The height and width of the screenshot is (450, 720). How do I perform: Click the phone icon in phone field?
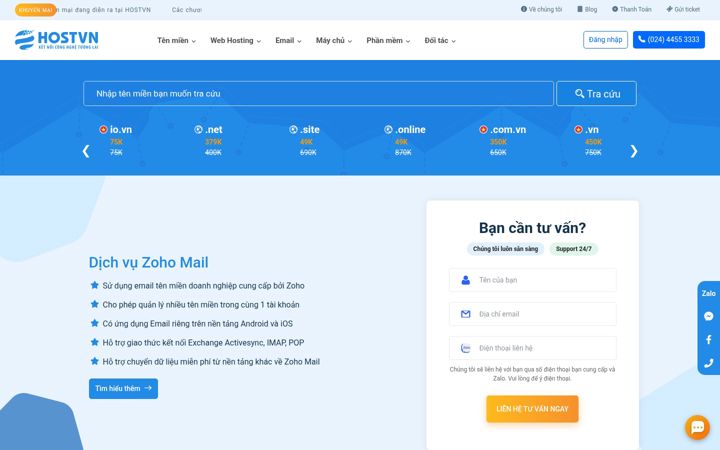[466, 348]
